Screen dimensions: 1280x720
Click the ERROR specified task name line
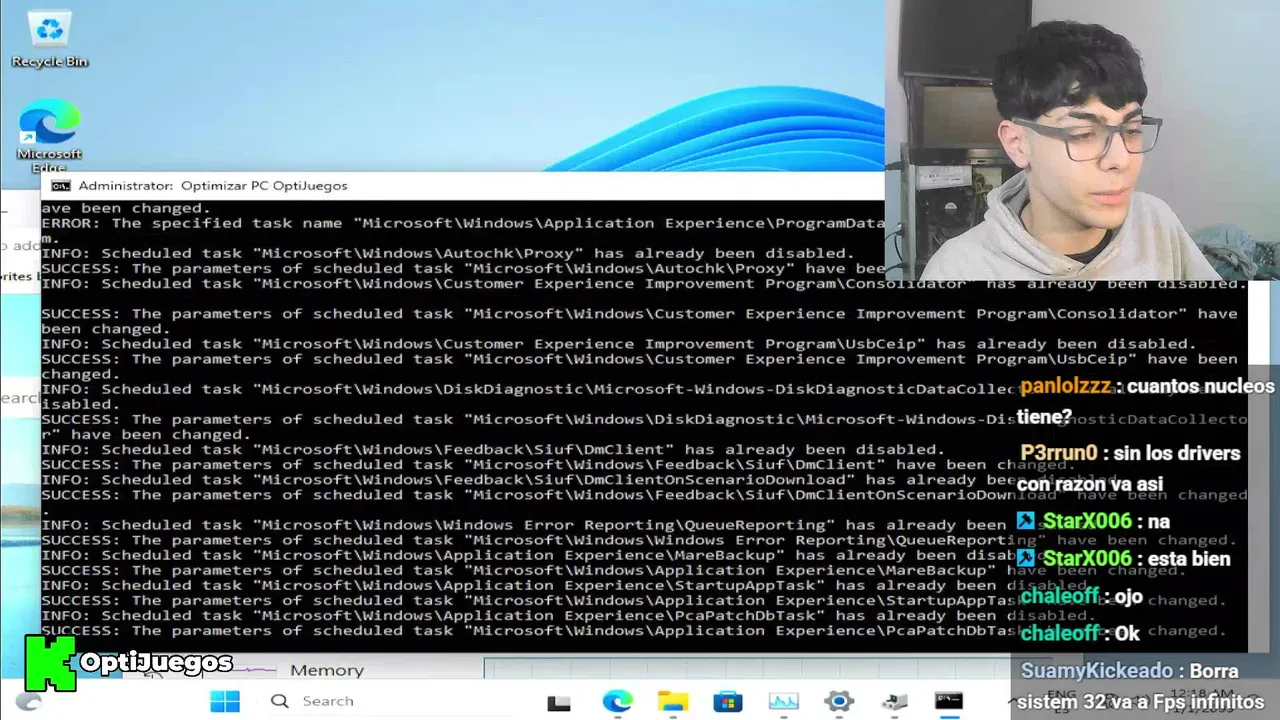(x=462, y=223)
